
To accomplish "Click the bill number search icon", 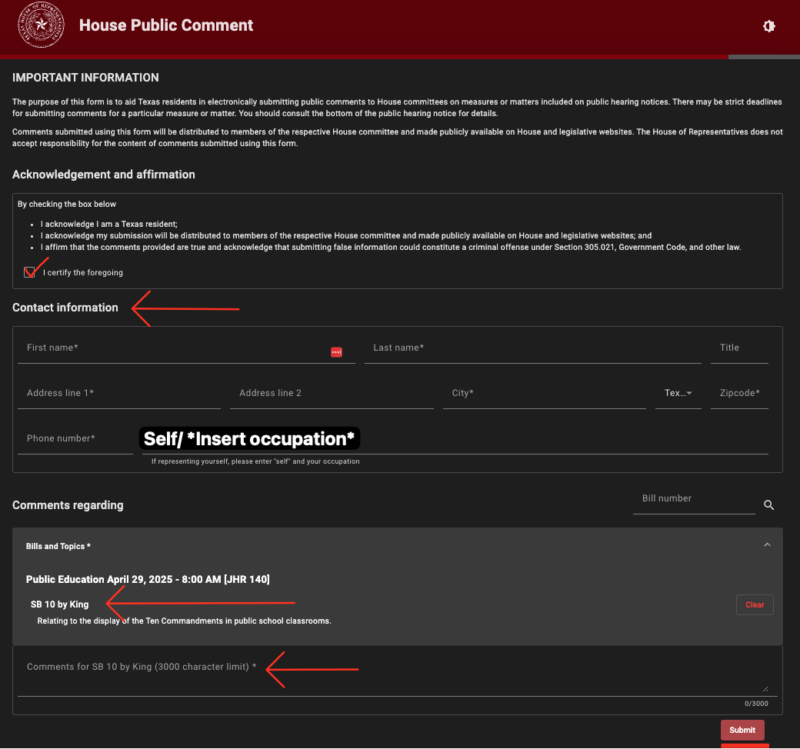I will [769, 505].
